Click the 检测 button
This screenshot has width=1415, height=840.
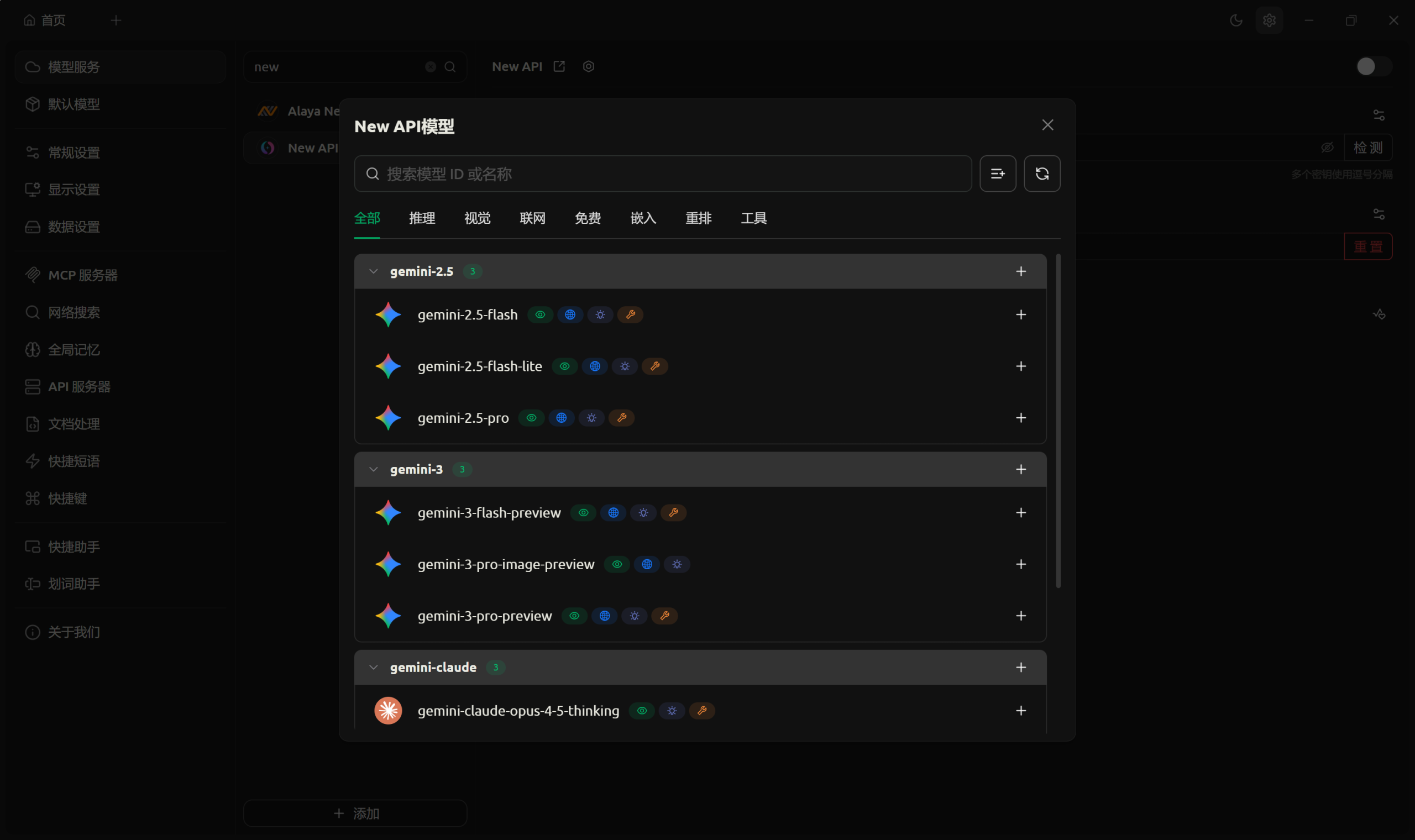pos(1367,148)
